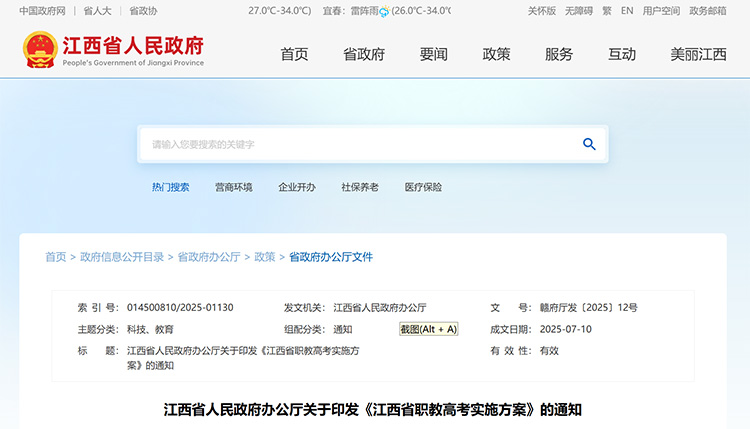This screenshot has width=750, height=429.
Task: Click 江西省人民政府 site title text
Action: point(133,46)
